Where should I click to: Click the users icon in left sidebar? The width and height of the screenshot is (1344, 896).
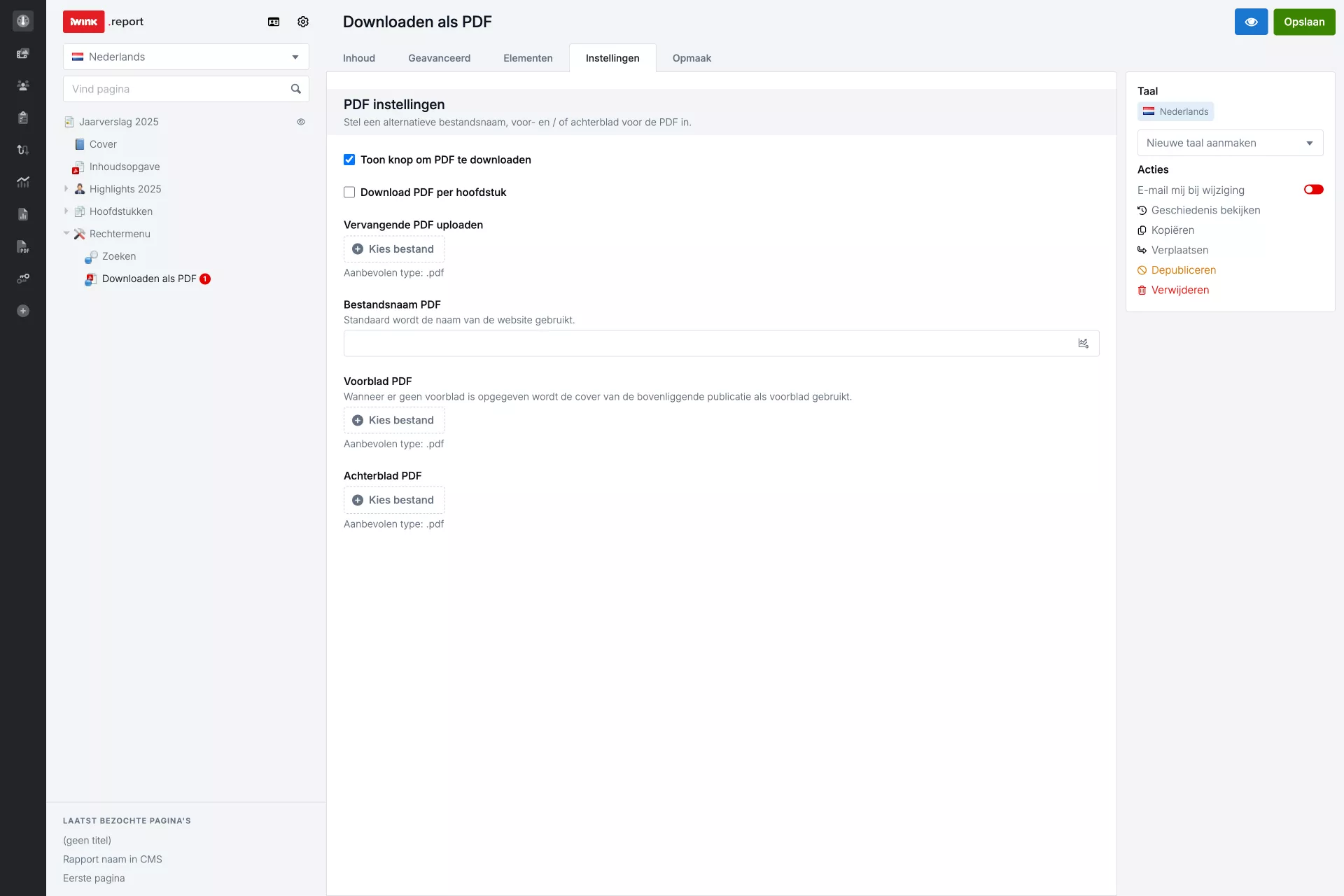(23, 85)
